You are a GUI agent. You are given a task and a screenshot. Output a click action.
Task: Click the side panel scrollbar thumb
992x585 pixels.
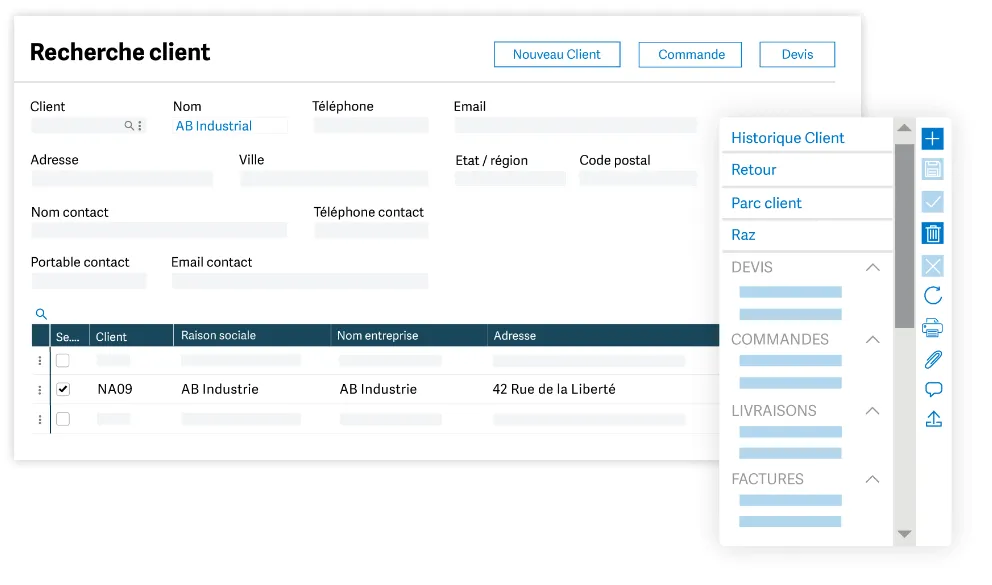(905, 236)
